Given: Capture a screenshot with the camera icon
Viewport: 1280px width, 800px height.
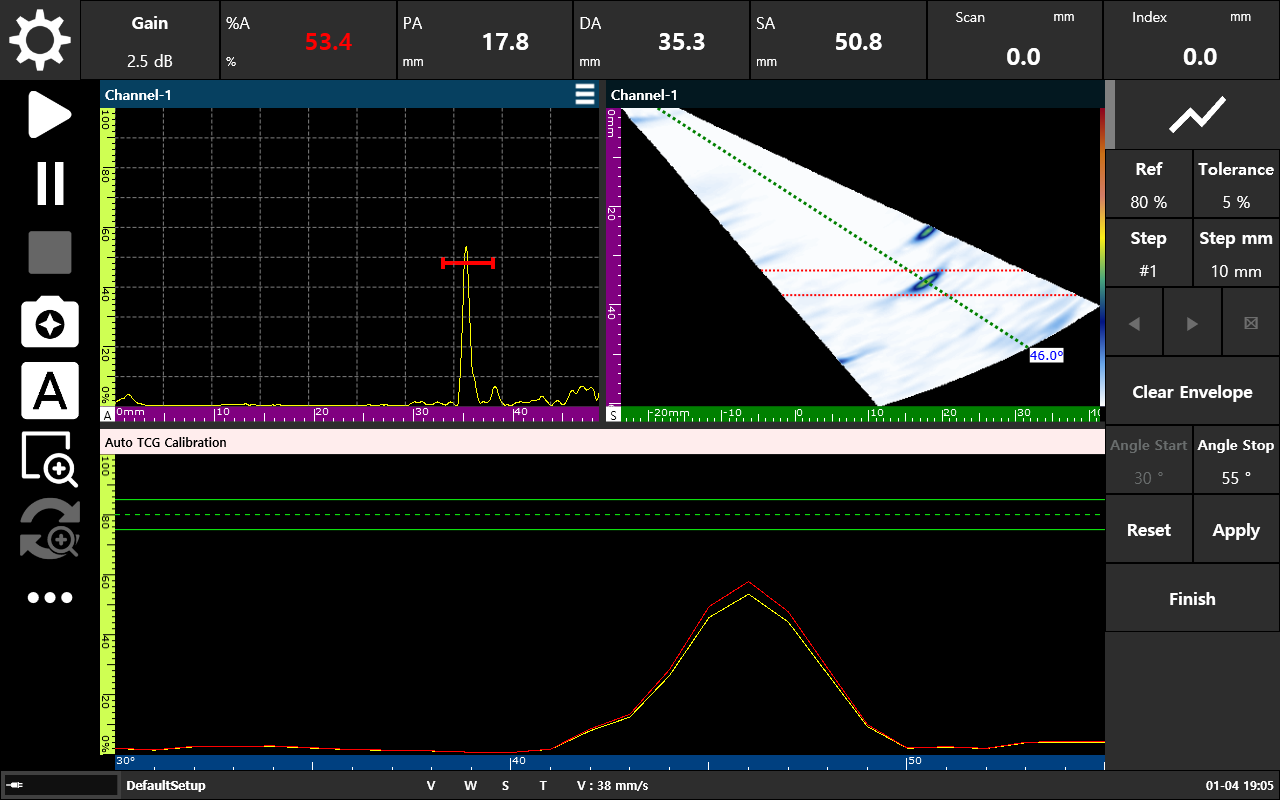Looking at the screenshot, I should [x=50, y=322].
